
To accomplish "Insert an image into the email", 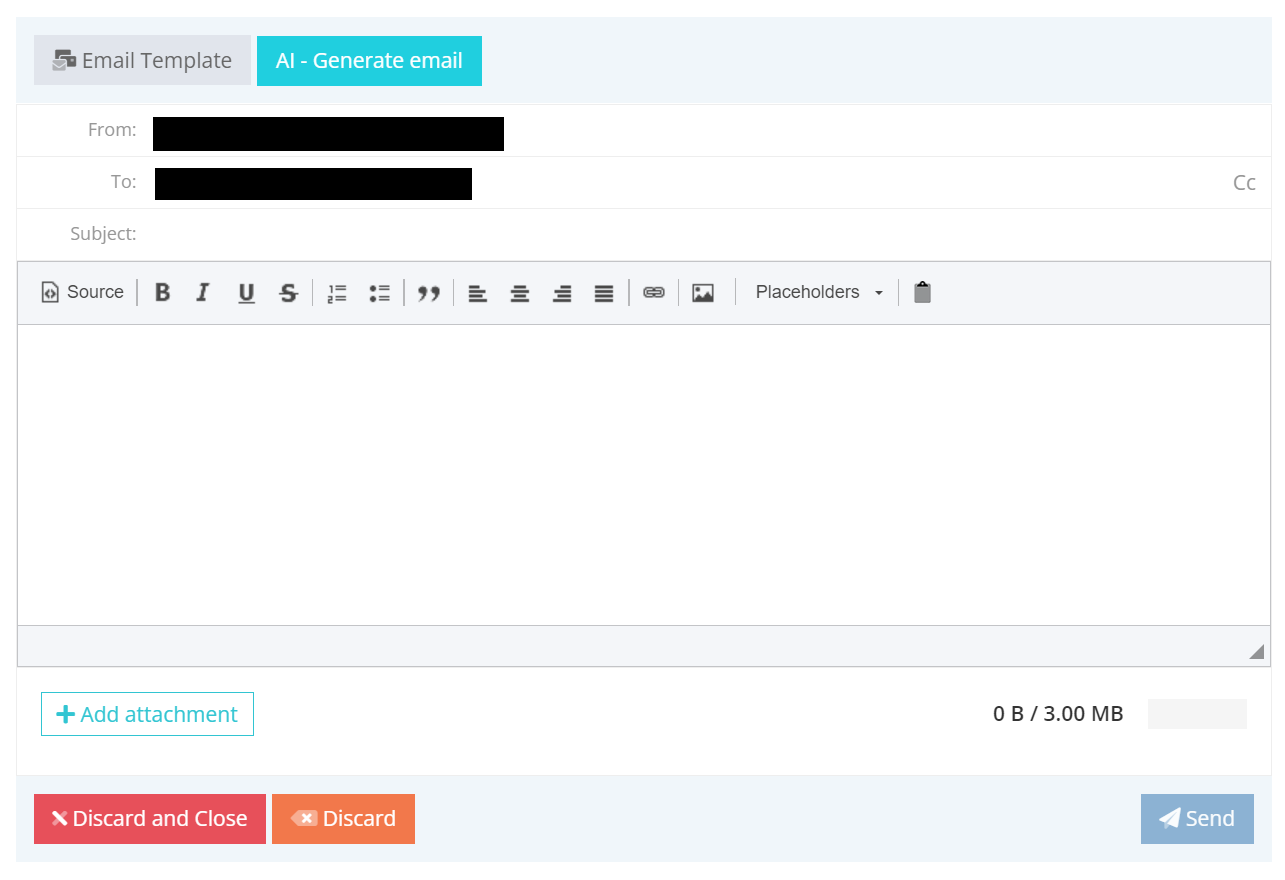I will coord(703,292).
